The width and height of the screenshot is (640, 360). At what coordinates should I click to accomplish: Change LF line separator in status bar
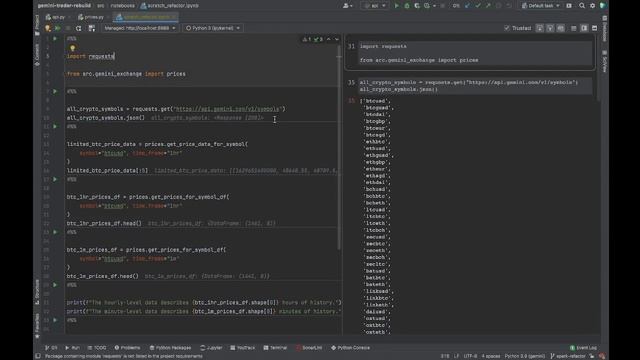click(x=456, y=356)
